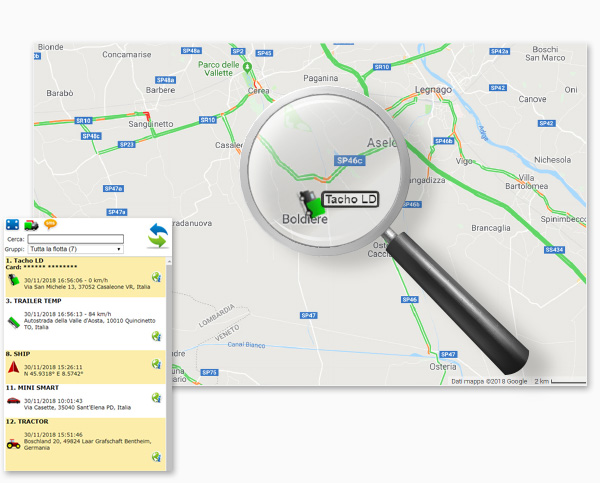Select the '11. MINI SMART' vehicle title
The width and height of the screenshot is (600, 483).
coord(33,388)
